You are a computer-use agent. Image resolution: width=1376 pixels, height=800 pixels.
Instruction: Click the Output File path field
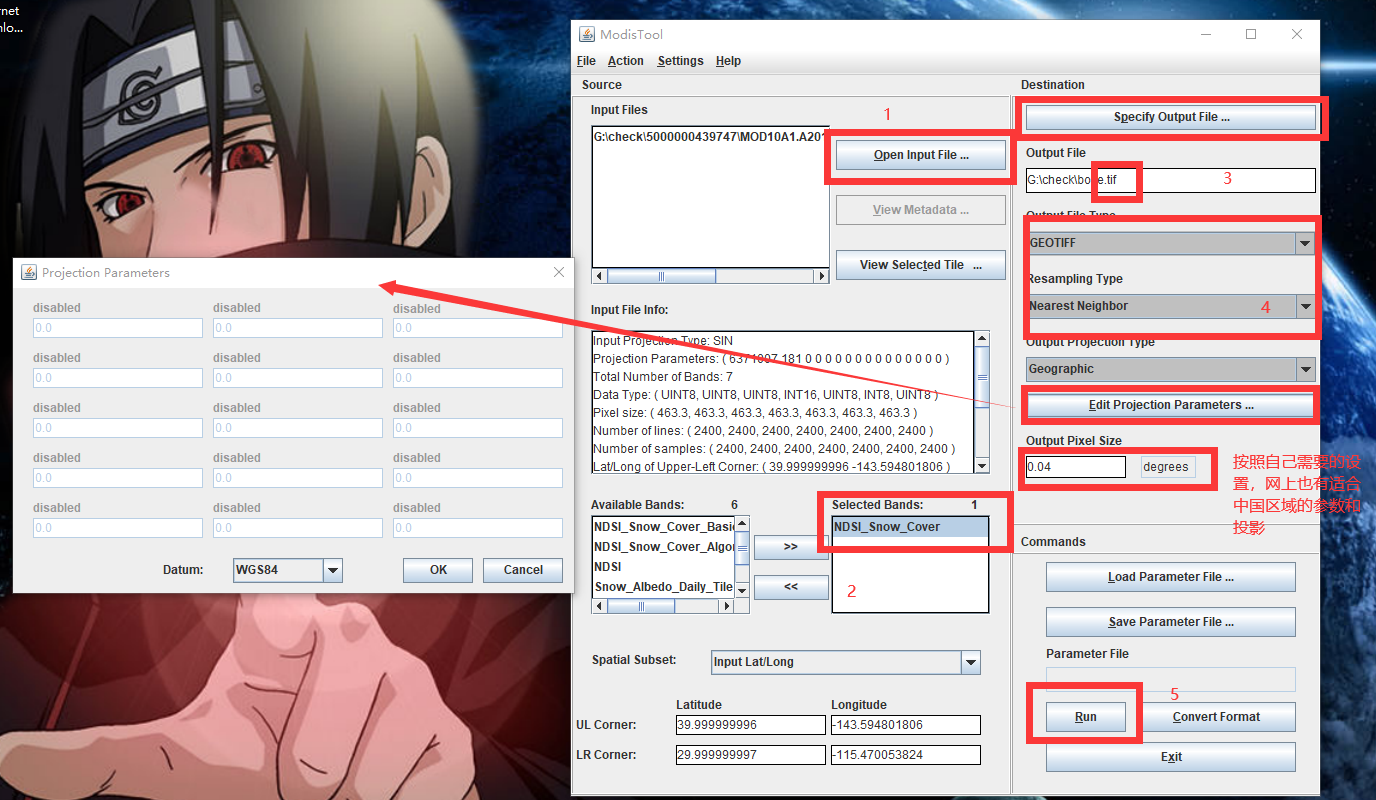[x=1171, y=180]
